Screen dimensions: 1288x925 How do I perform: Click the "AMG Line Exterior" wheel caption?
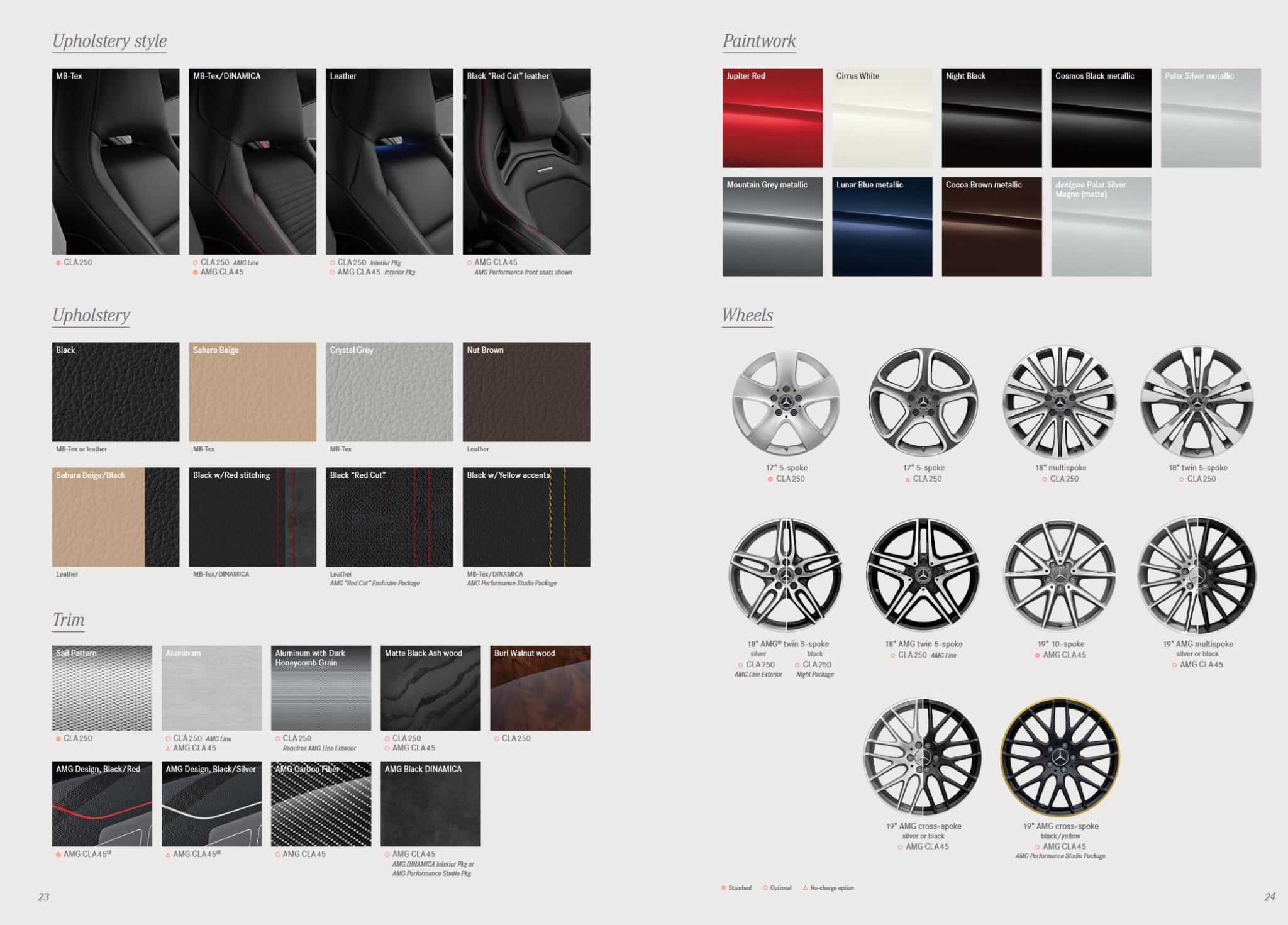click(x=758, y=675)
